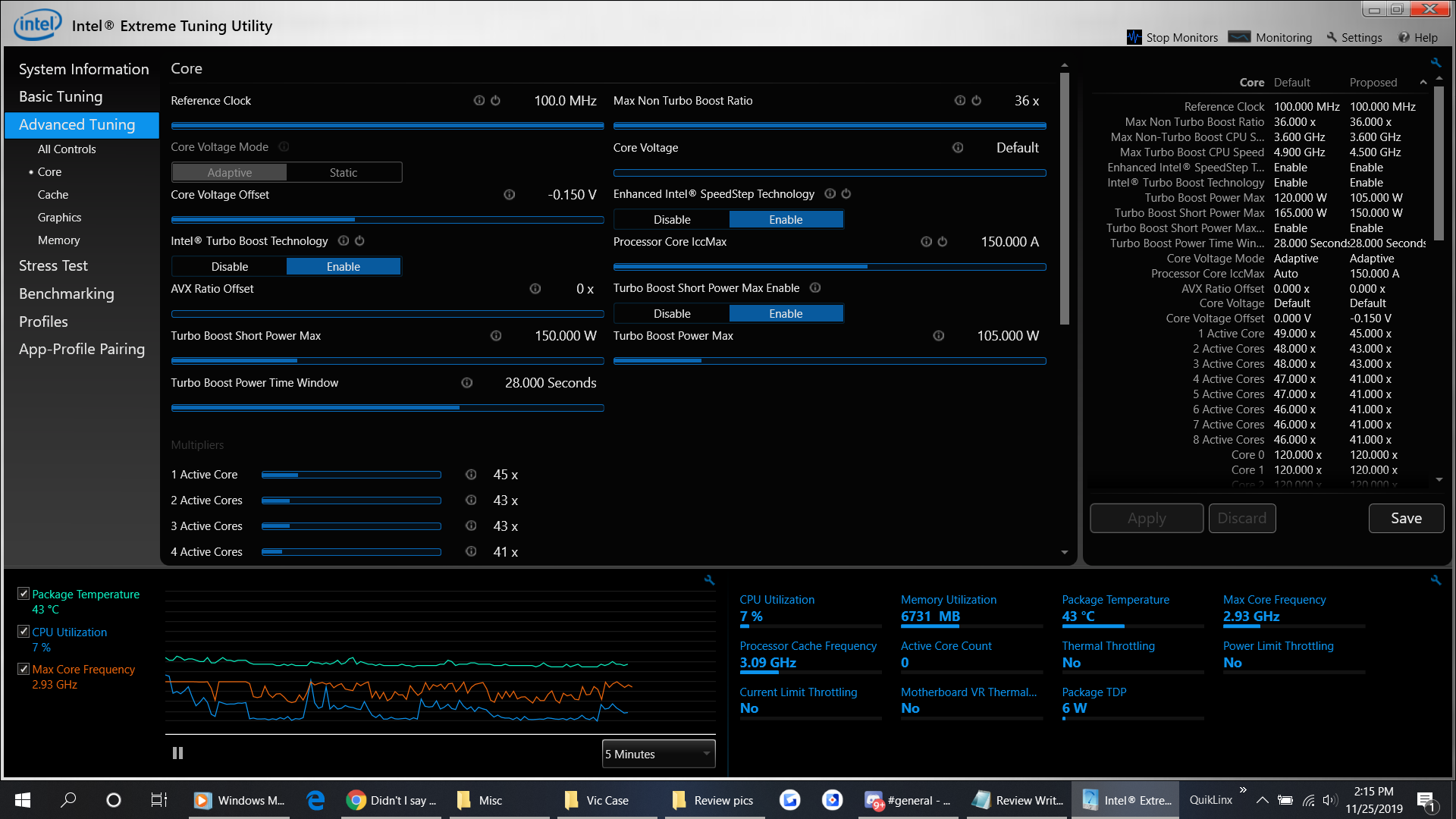1456x819 pixels.
Task: Reset Max Non Turbo Boost Ratio to default
Action: tap(976, 101)
